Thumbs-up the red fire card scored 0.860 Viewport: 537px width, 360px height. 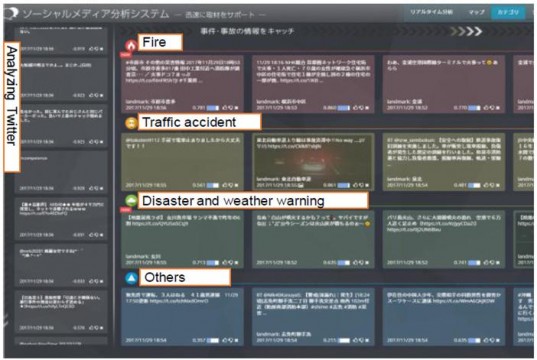[355, 108]
